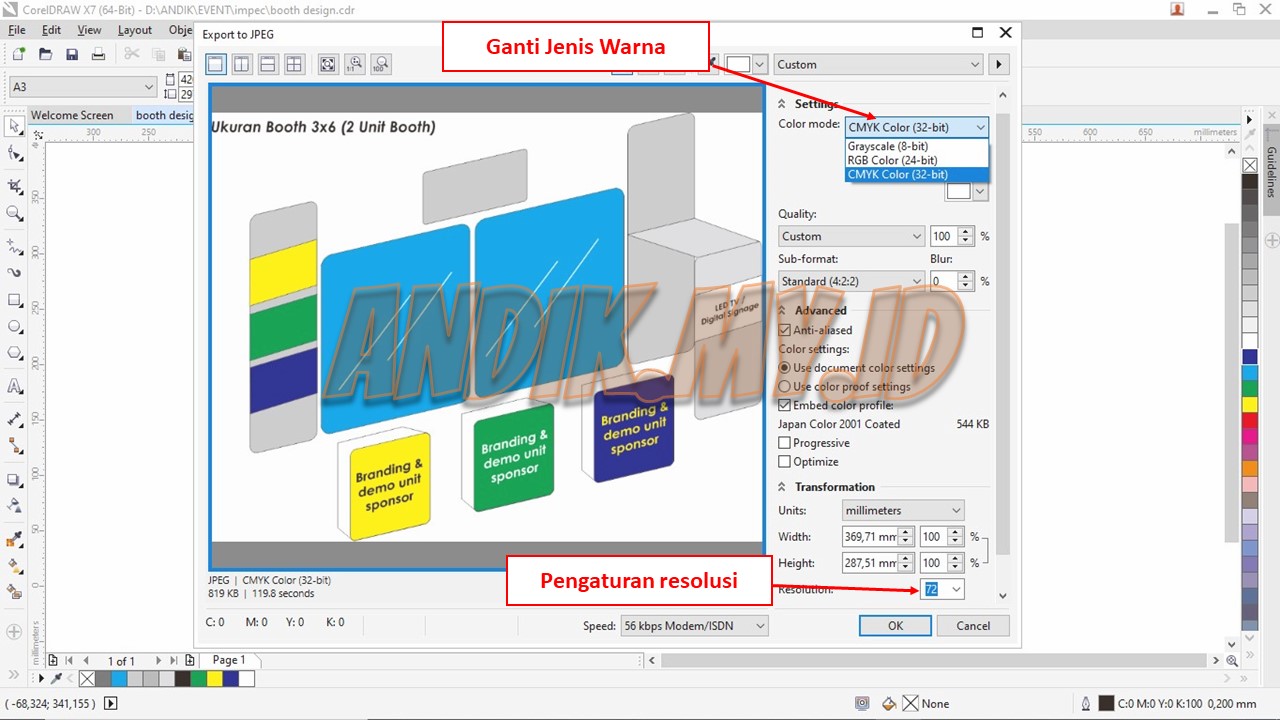Screen dimensions: 1280x720
Task: Select Use document color settings option
Action: click(785, 368)
